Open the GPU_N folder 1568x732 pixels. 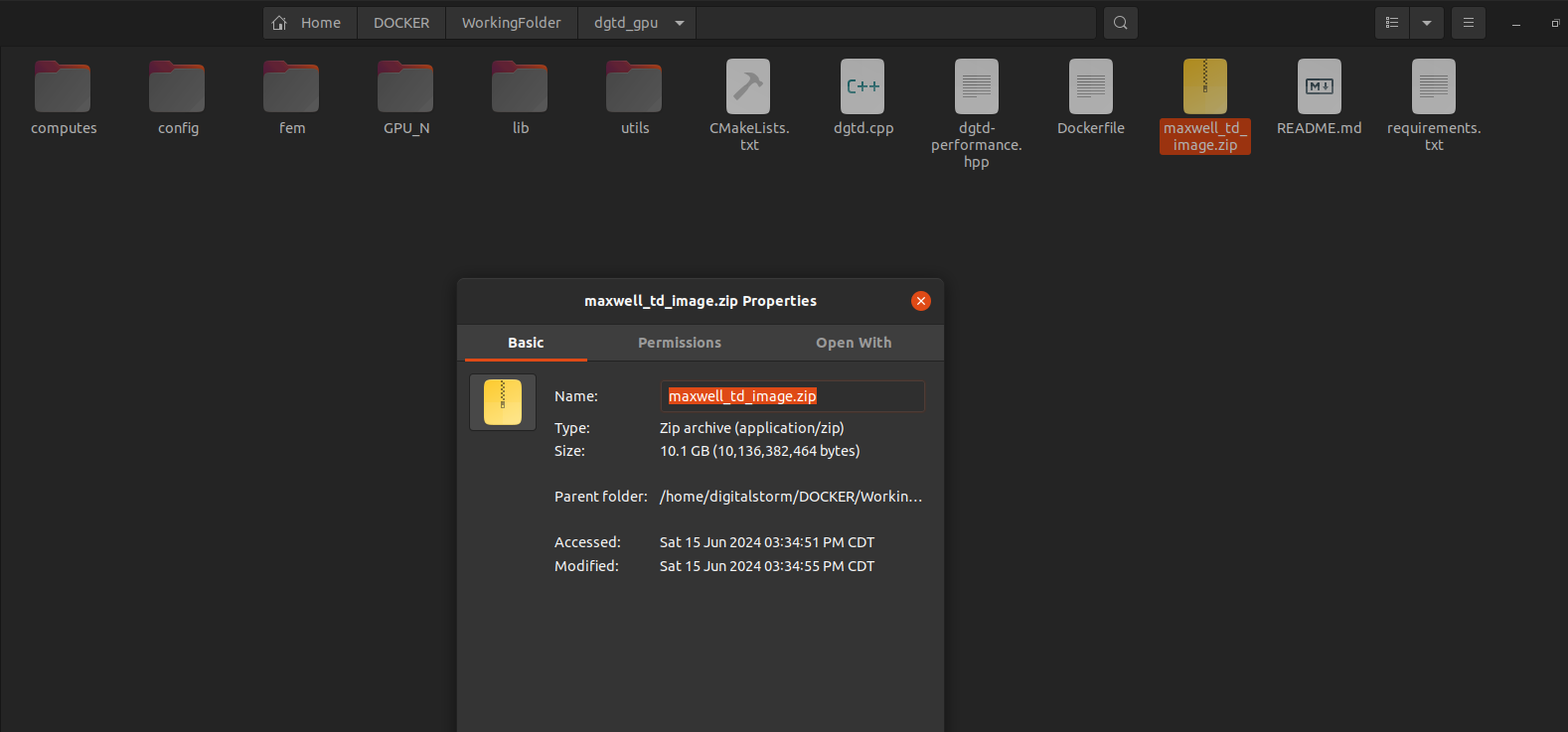405,88
